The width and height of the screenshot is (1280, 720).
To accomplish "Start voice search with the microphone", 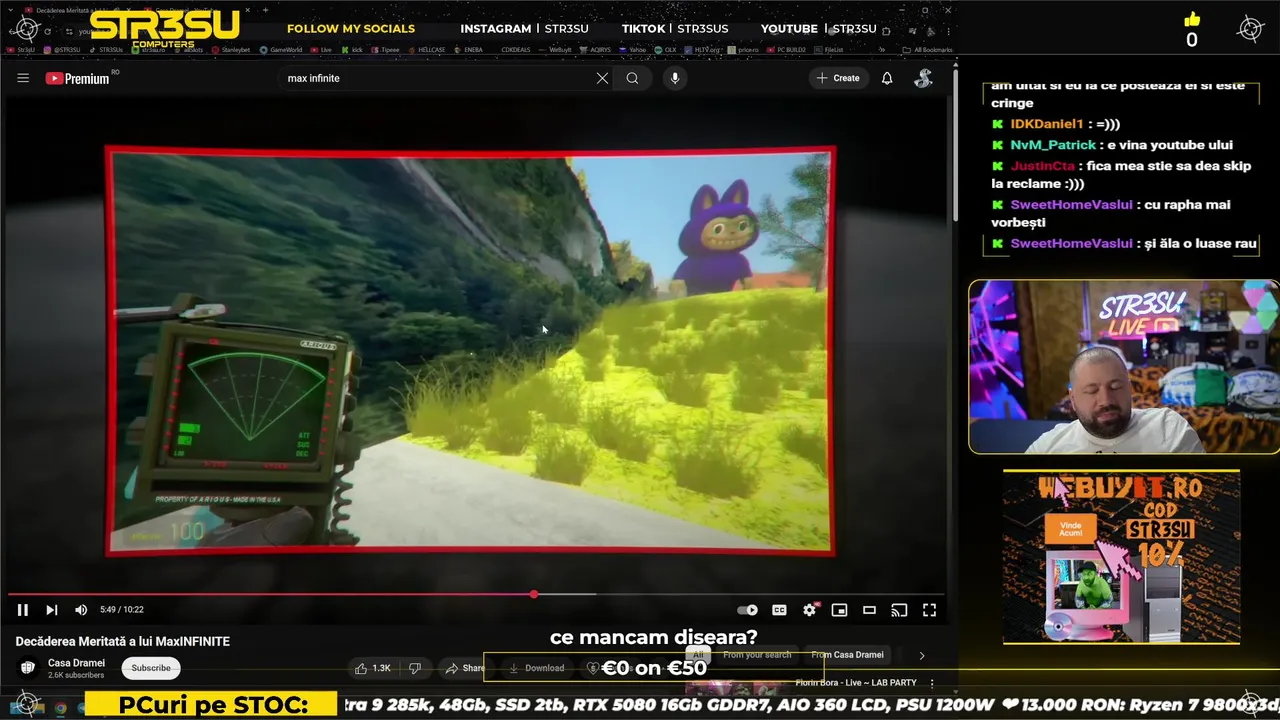I will point(675,78).
